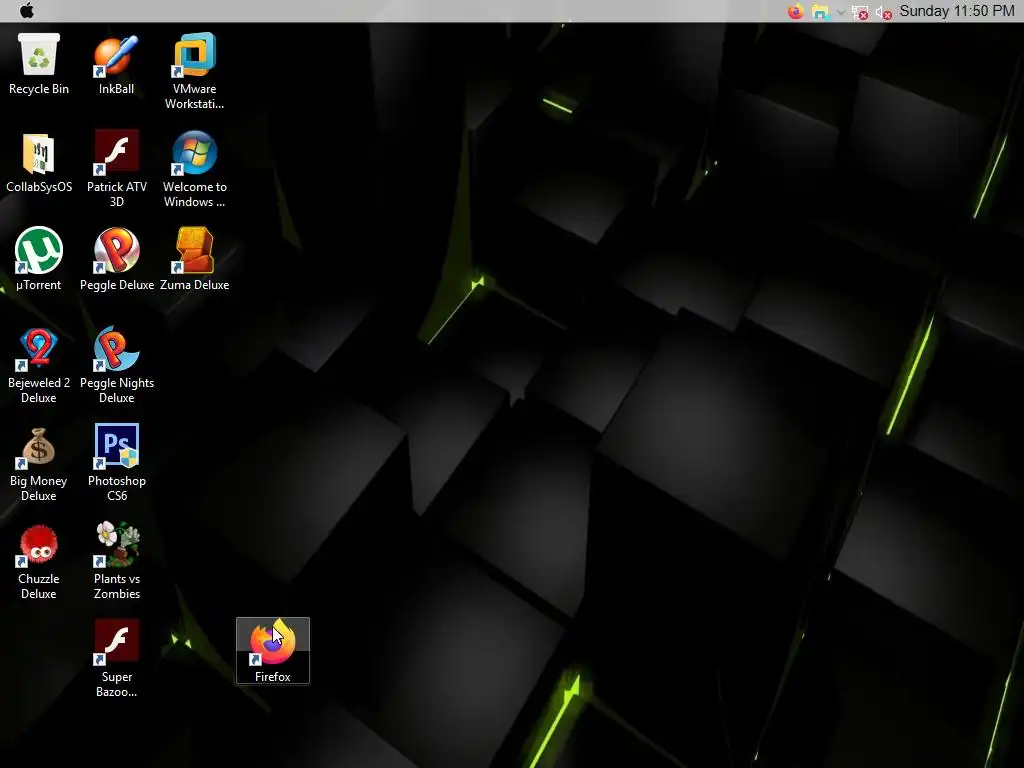This screenshot has height=768, width=1024.
Task: Select the µTorrent desktop icon
Action: tap(39, 259)
